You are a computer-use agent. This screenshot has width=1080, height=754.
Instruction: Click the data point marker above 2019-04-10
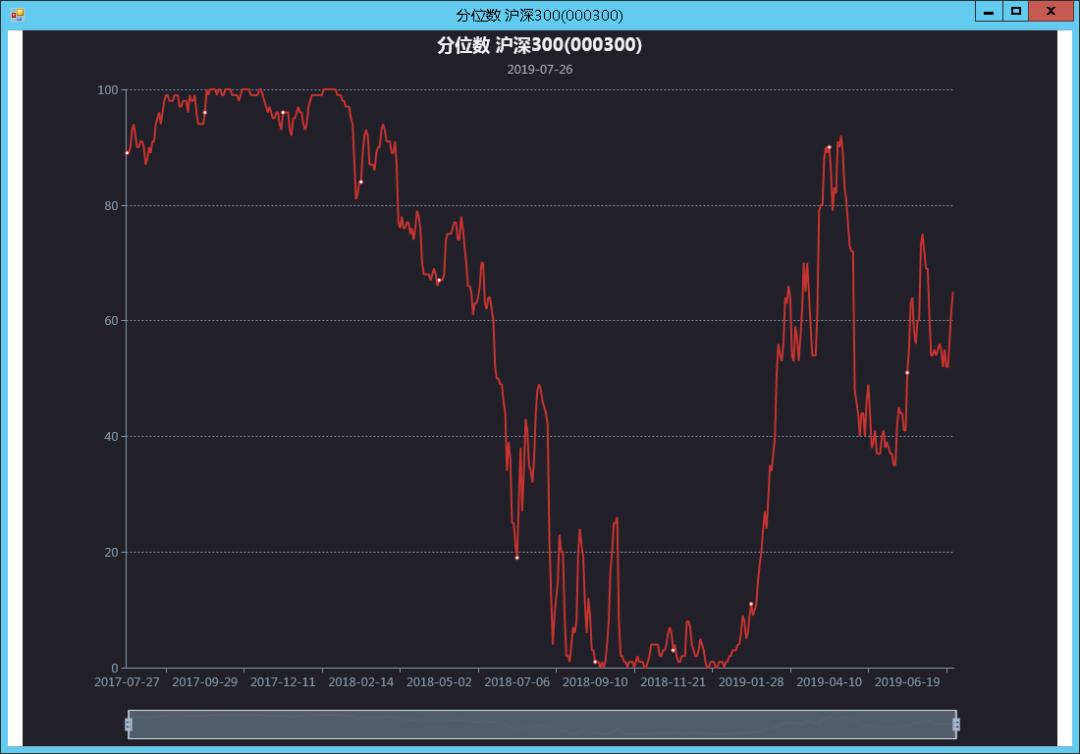tap(829, 147)
